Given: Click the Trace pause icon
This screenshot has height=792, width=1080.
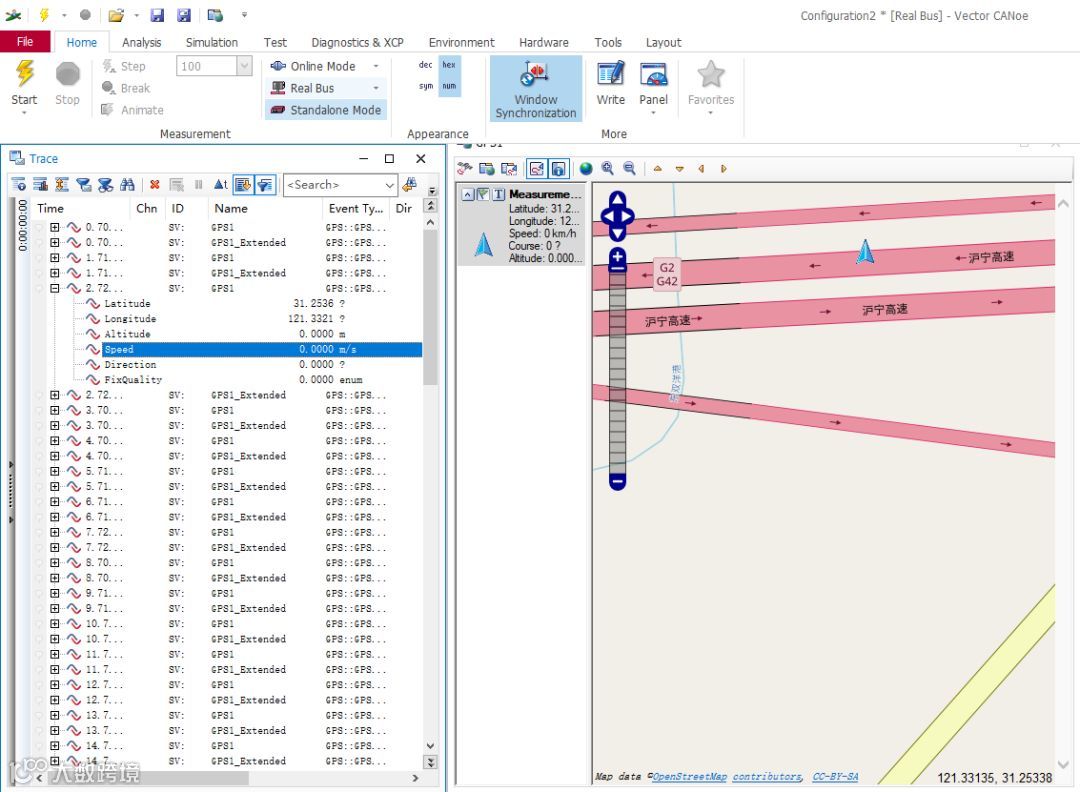Looking at the screenshot, I should tap(198, 185).
